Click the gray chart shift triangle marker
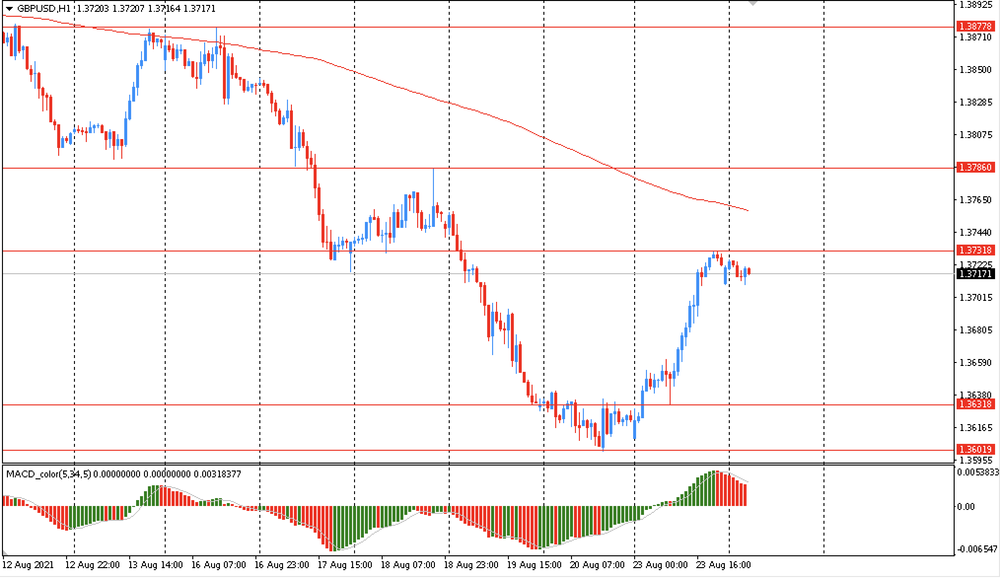The width and height of the screenshot is (1000, 578). (753, 3)
